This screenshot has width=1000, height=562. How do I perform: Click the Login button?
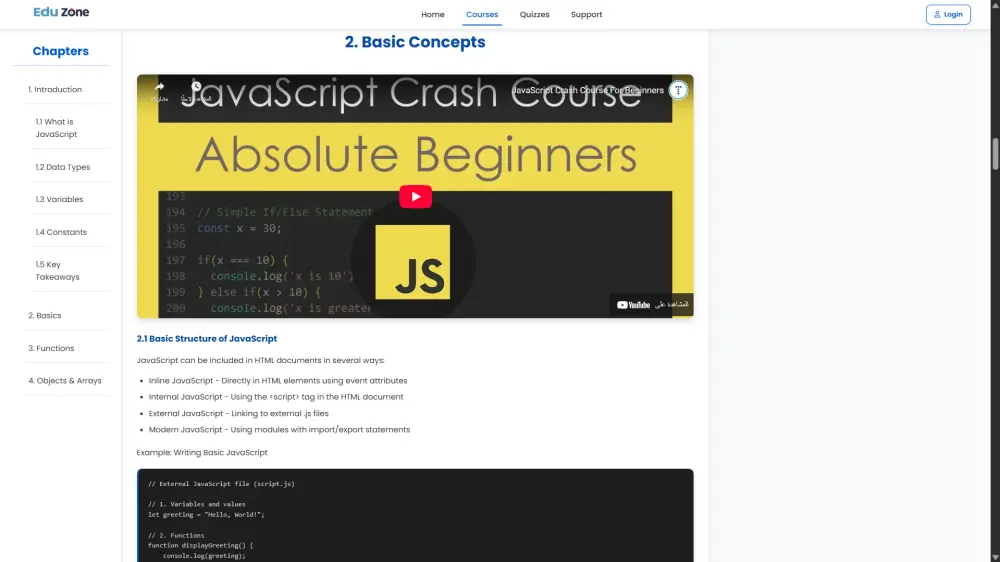948,15
